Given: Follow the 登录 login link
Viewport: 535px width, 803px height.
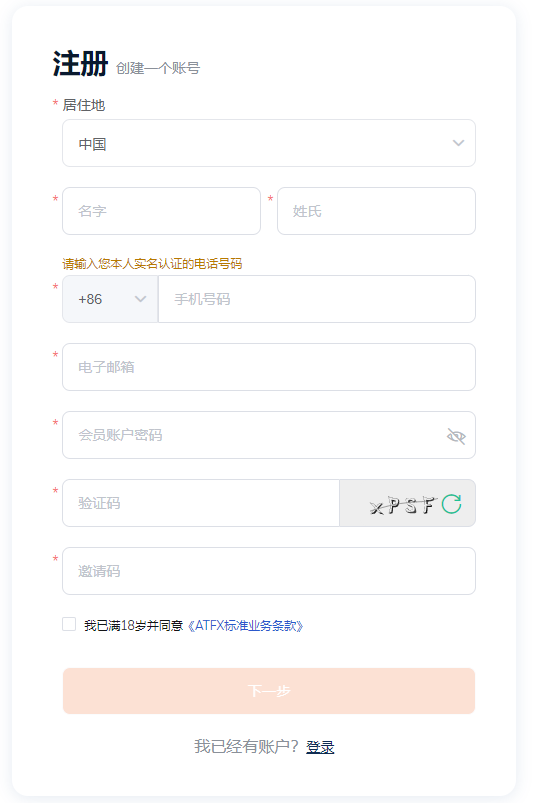Looking at the screenshot, I should tap(320, 747).
